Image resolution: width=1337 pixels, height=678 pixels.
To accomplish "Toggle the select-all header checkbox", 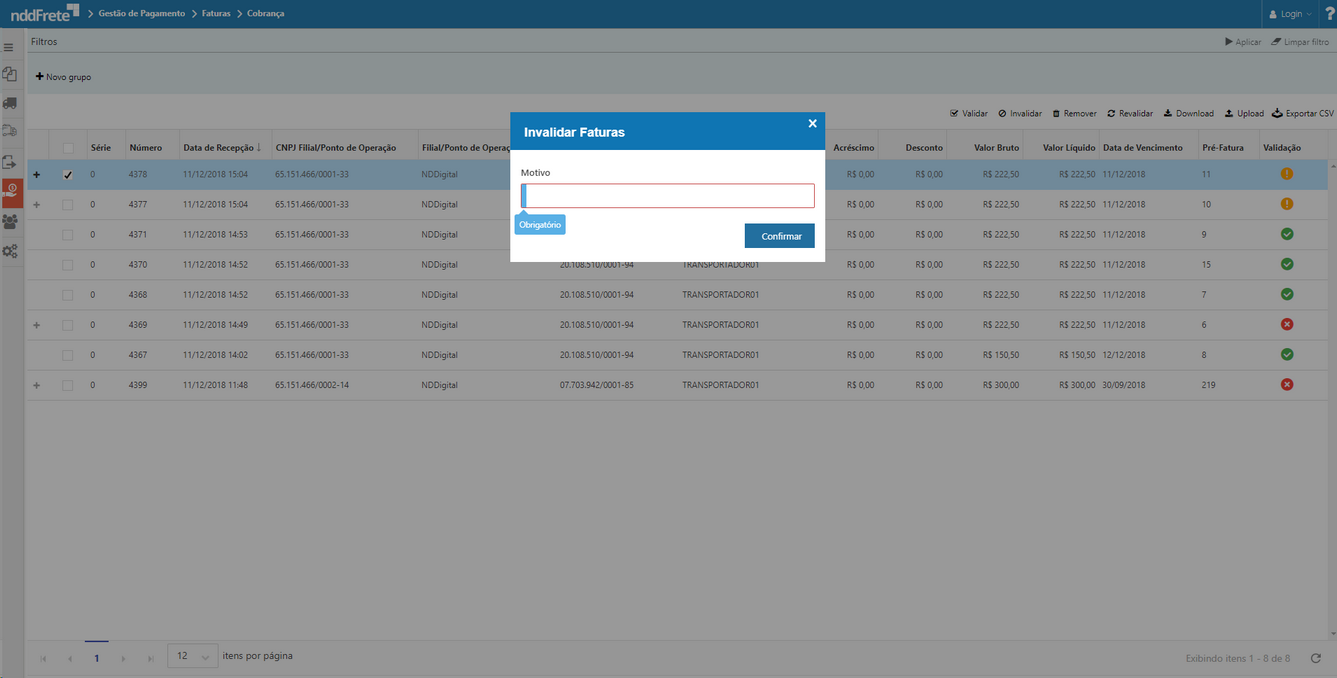I will click(68, 148).
